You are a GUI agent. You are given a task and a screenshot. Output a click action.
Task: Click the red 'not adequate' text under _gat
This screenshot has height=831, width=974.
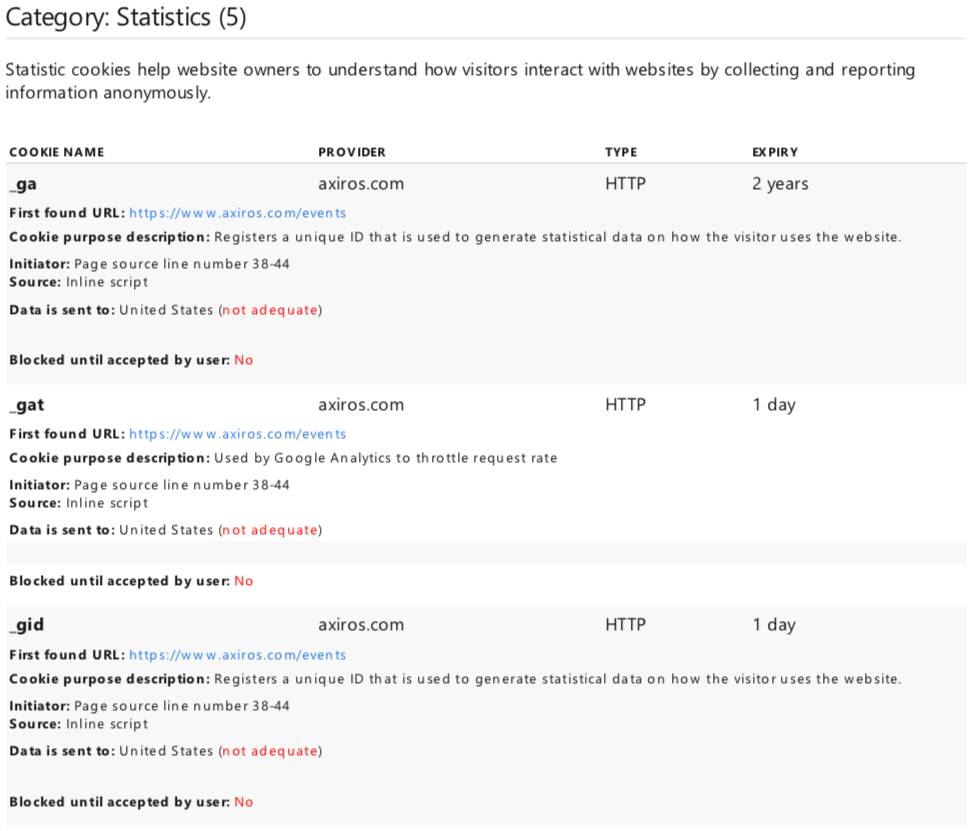(x=270, y=530)
